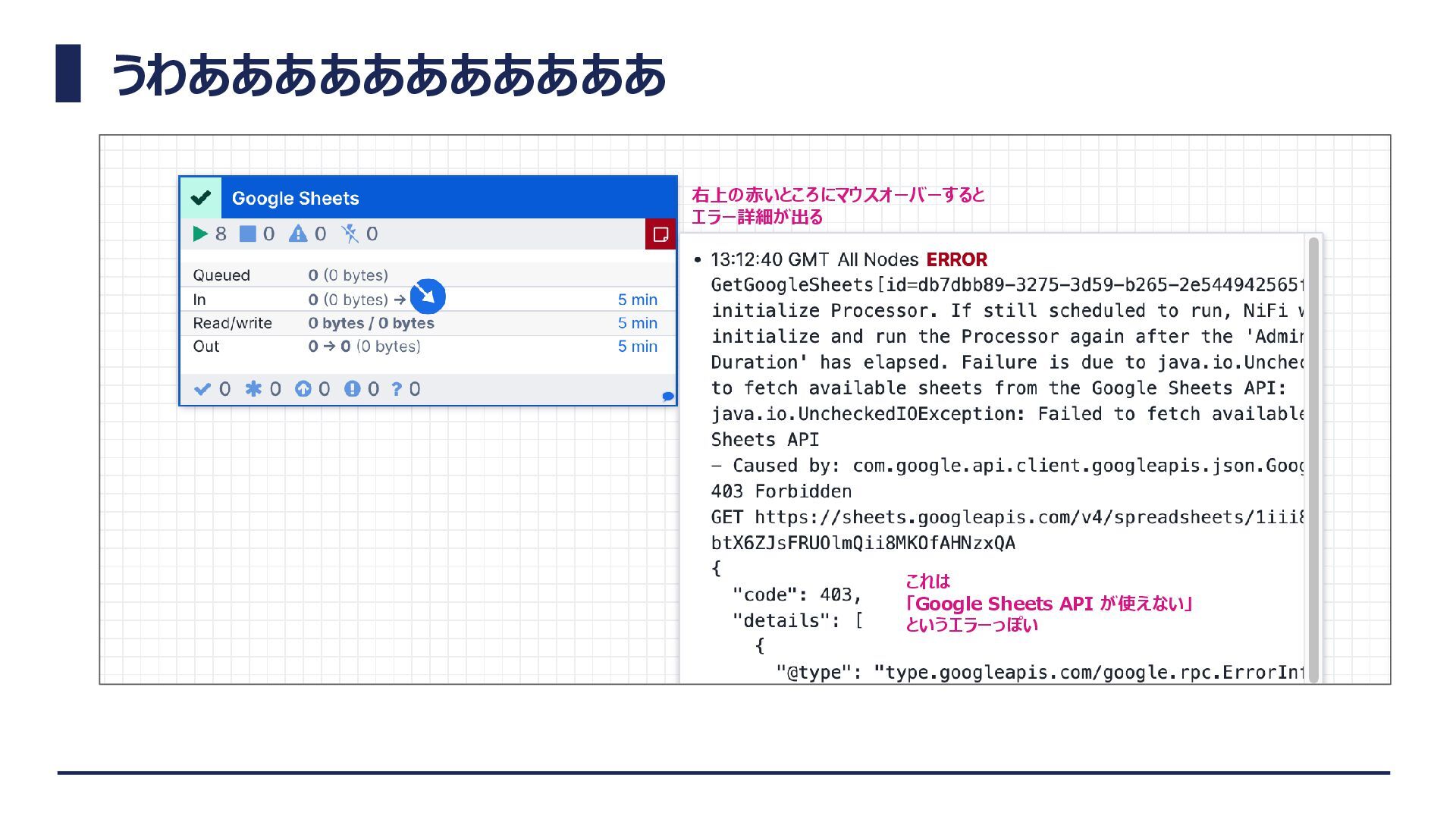This screenshot has height=819, width=1456.
Task: Click the blue stopped processors square icon
Action: click(247, 234)
